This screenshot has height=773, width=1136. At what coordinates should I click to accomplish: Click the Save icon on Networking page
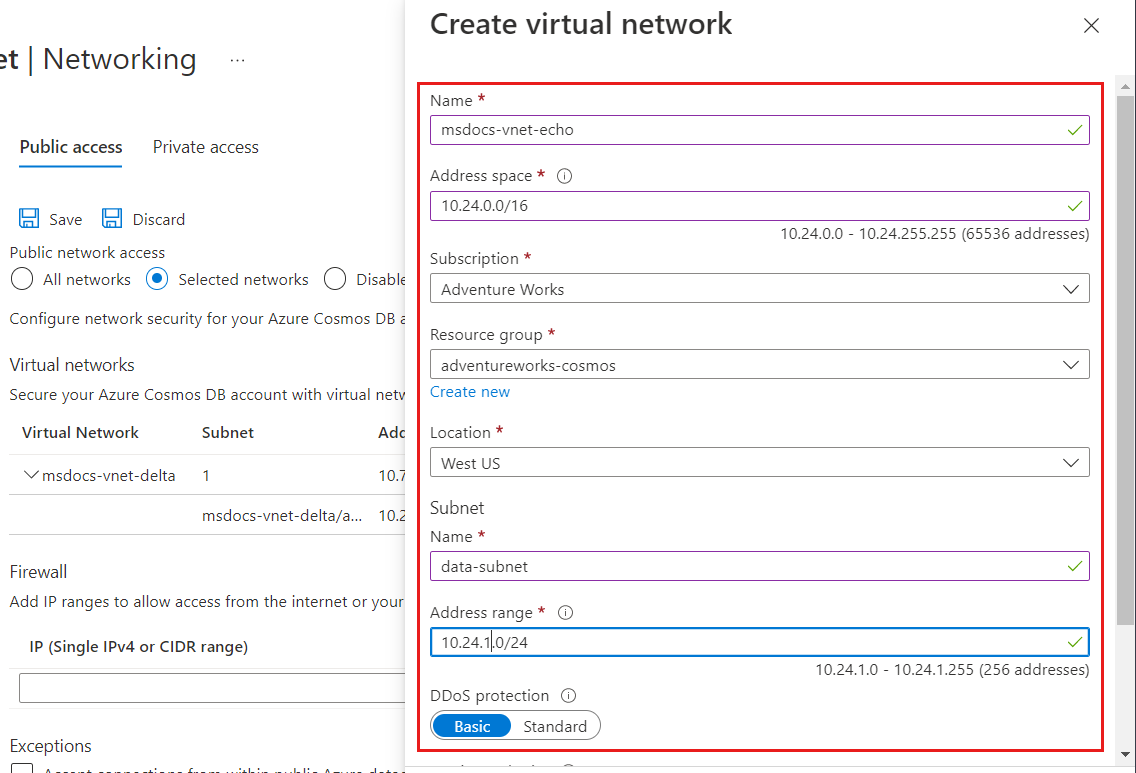29,218
